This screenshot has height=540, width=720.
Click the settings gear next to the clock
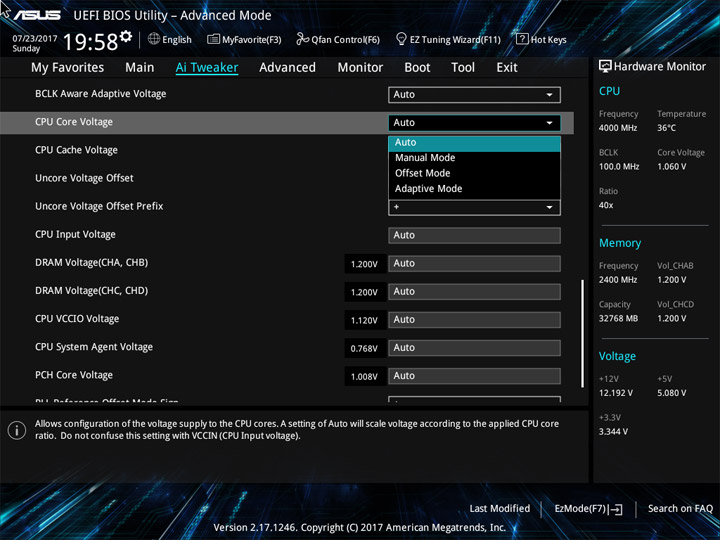[x=125, y=36]
